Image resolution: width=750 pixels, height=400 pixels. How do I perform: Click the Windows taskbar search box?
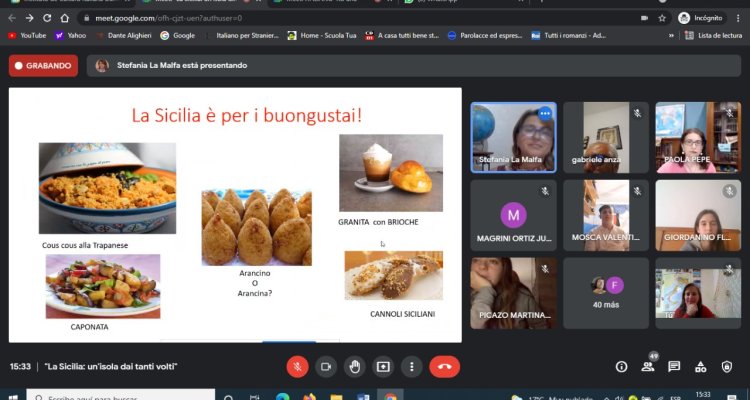coord(121,396)
